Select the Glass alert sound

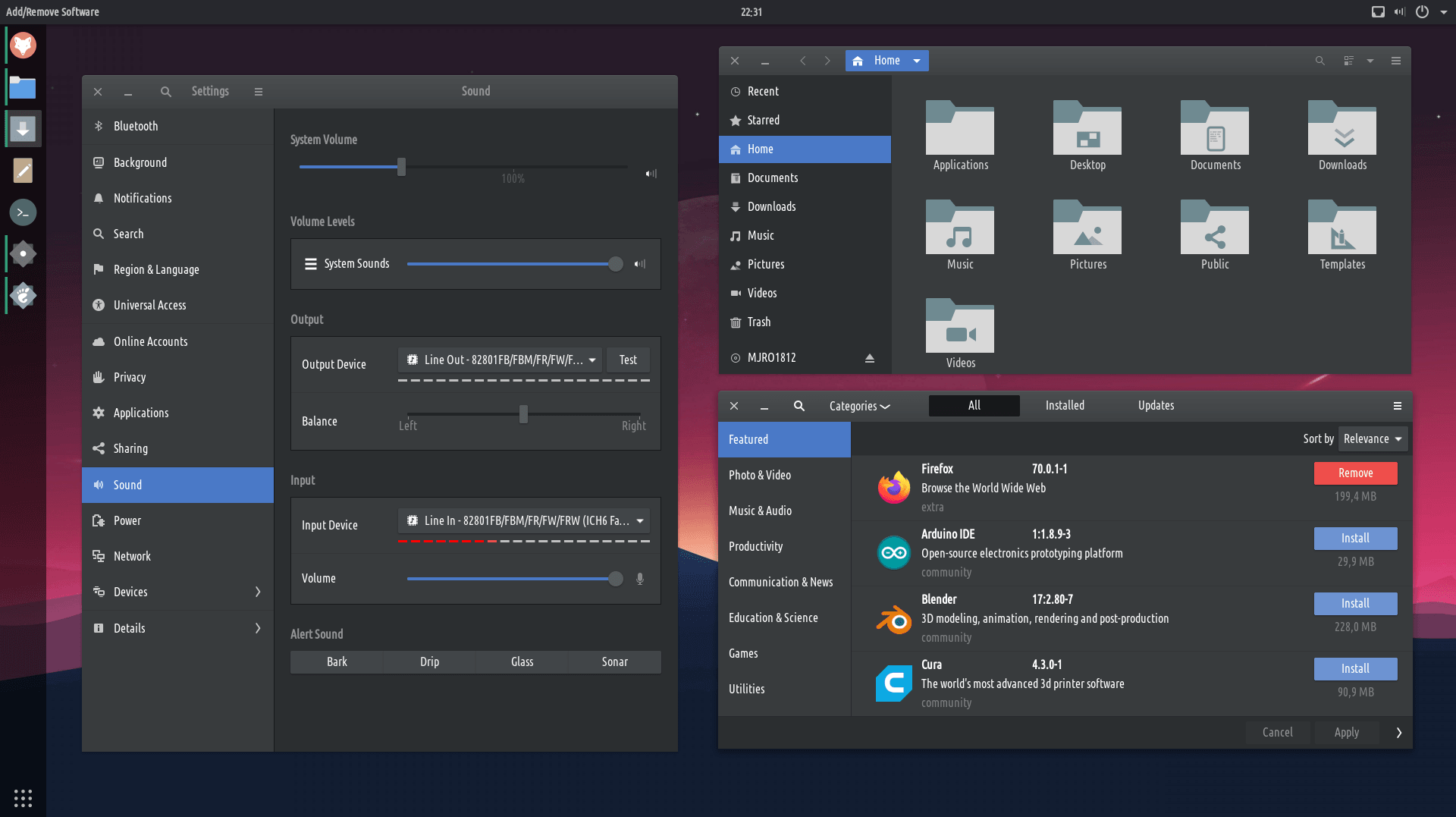click(x=522, y=661)
